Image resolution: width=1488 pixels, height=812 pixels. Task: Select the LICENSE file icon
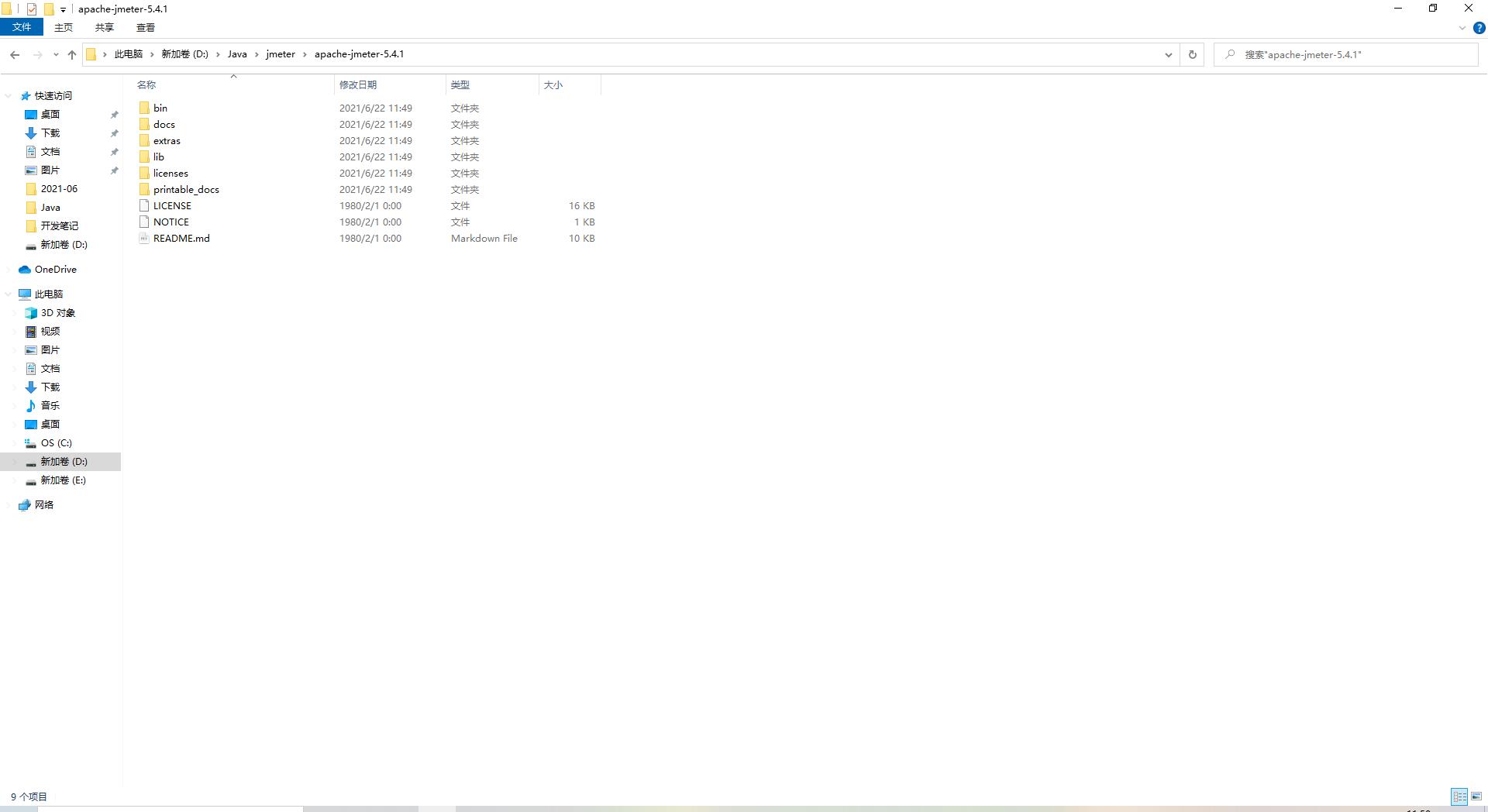[144, 205]
